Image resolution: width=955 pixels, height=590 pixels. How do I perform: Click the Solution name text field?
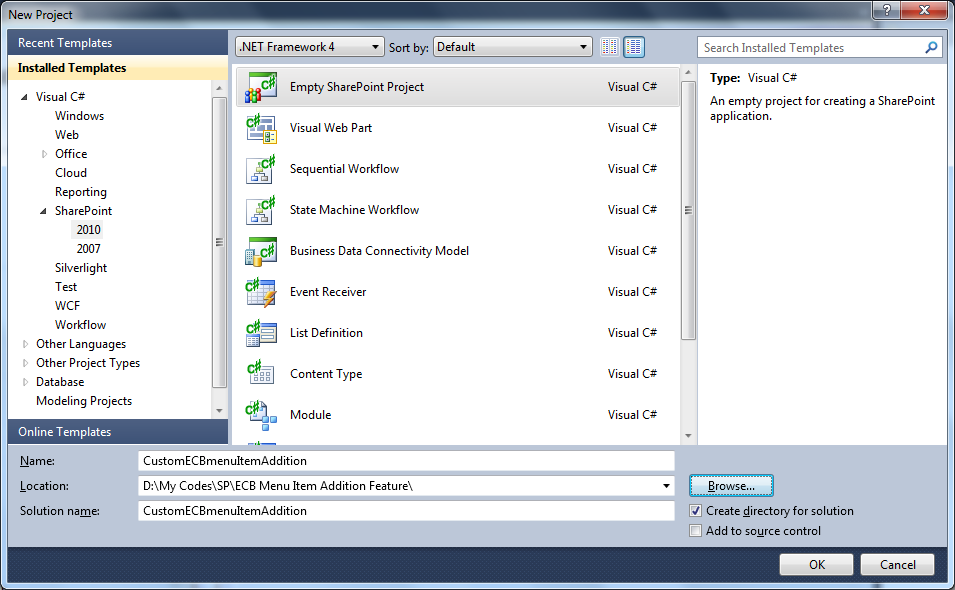pos(406,511)
